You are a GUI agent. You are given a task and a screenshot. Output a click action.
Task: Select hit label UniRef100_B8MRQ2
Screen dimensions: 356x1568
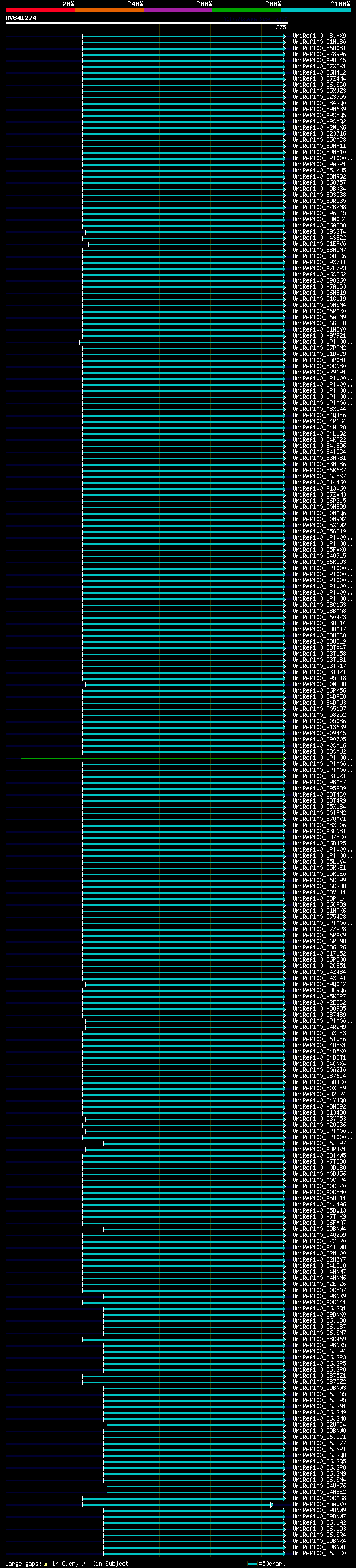point(319,176)
